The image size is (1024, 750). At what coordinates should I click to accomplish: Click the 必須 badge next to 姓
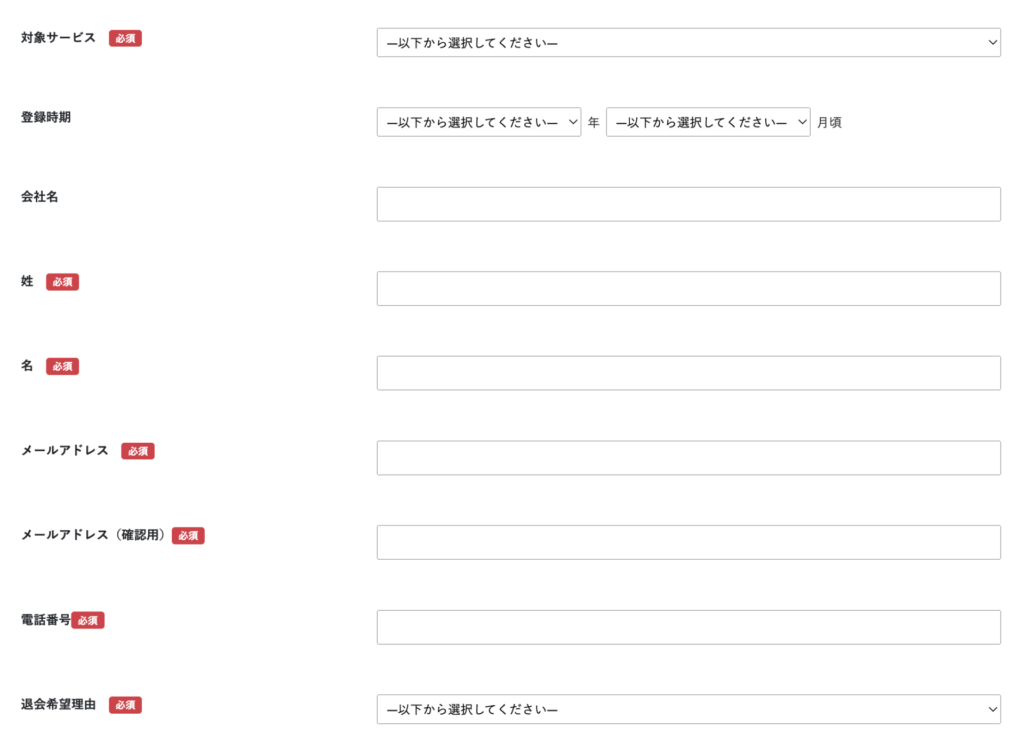(x=62, y=282)
